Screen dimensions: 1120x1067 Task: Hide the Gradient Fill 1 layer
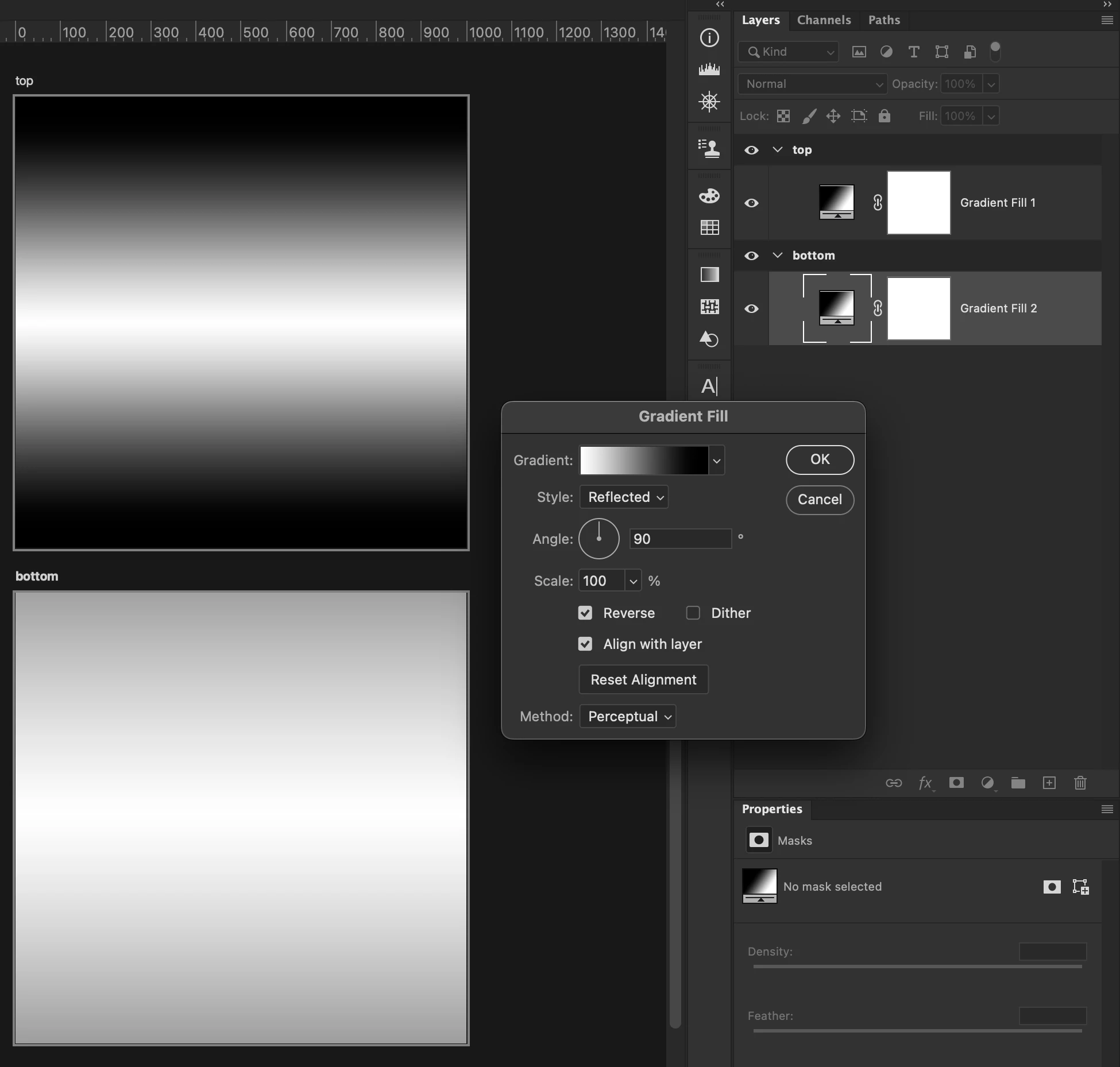tap(751, 203)
